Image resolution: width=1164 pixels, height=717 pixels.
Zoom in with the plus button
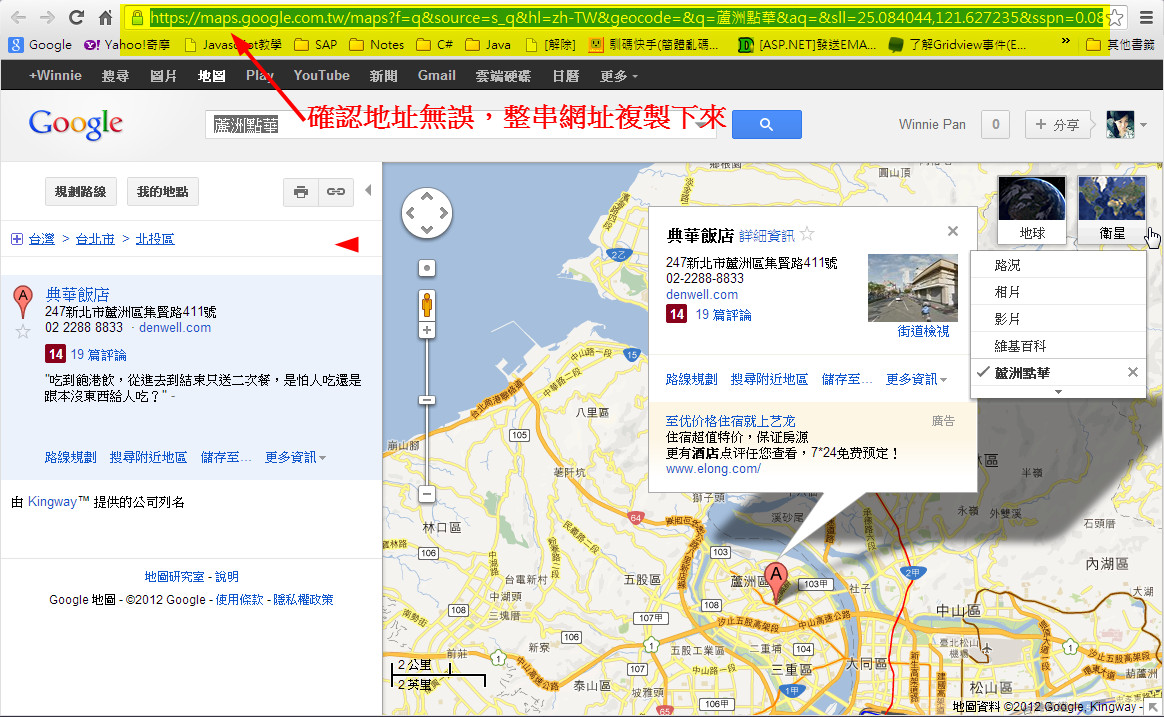[x=427, y=330]
